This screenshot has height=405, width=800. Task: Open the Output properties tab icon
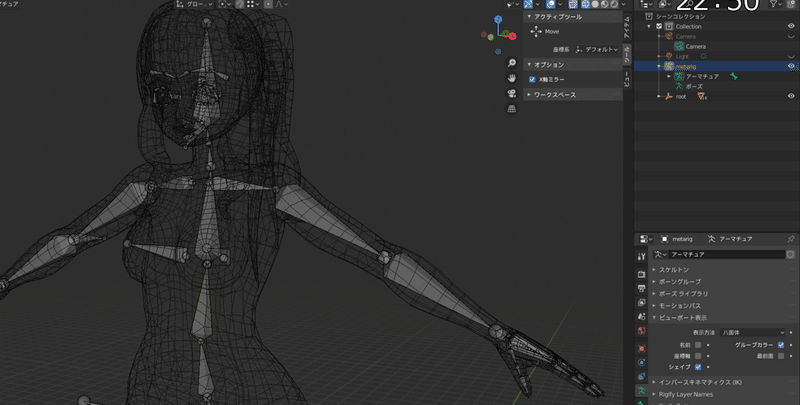(642, 288)
